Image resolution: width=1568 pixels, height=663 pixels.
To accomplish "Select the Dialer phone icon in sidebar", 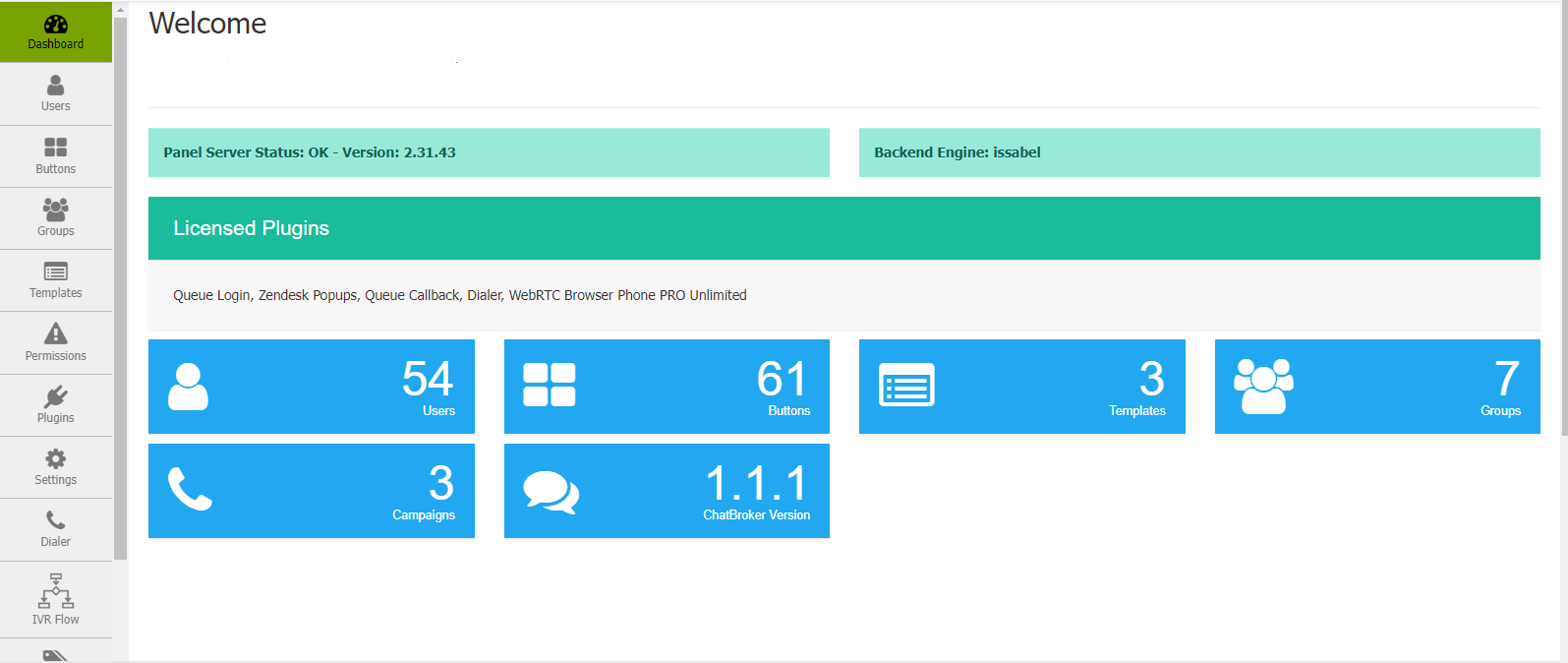I will click(x=56, y=520).
